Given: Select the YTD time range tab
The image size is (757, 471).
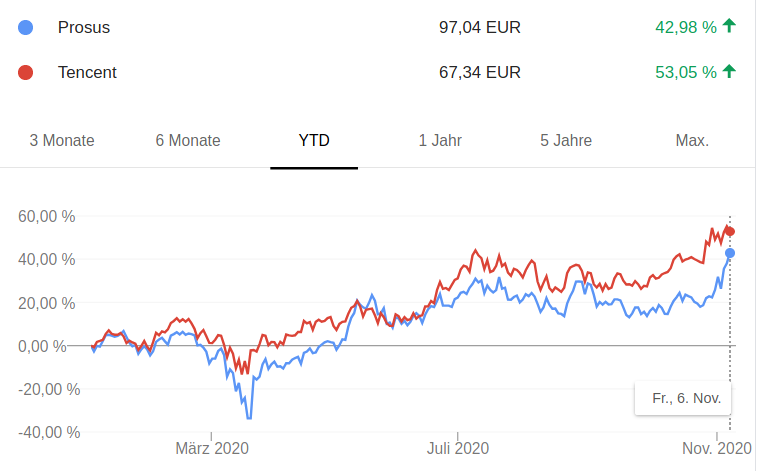Looking at the screenshot, I should pyautogui.click(x=314, y=140).
